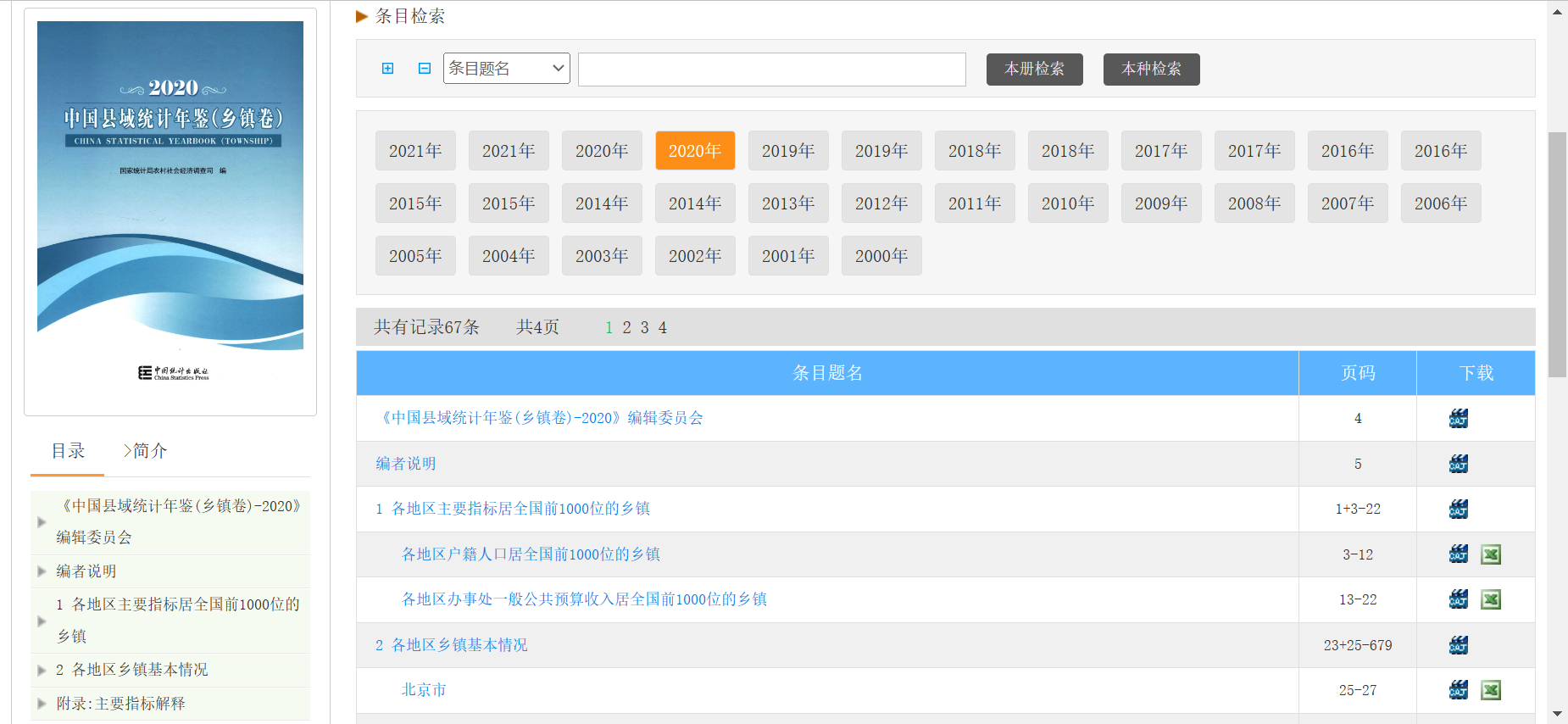1568x724 pixels.
Task: Open 各地区办事处一般公共预算收入居全国前1000位的乡镇 link
Action: click(584, 599)
